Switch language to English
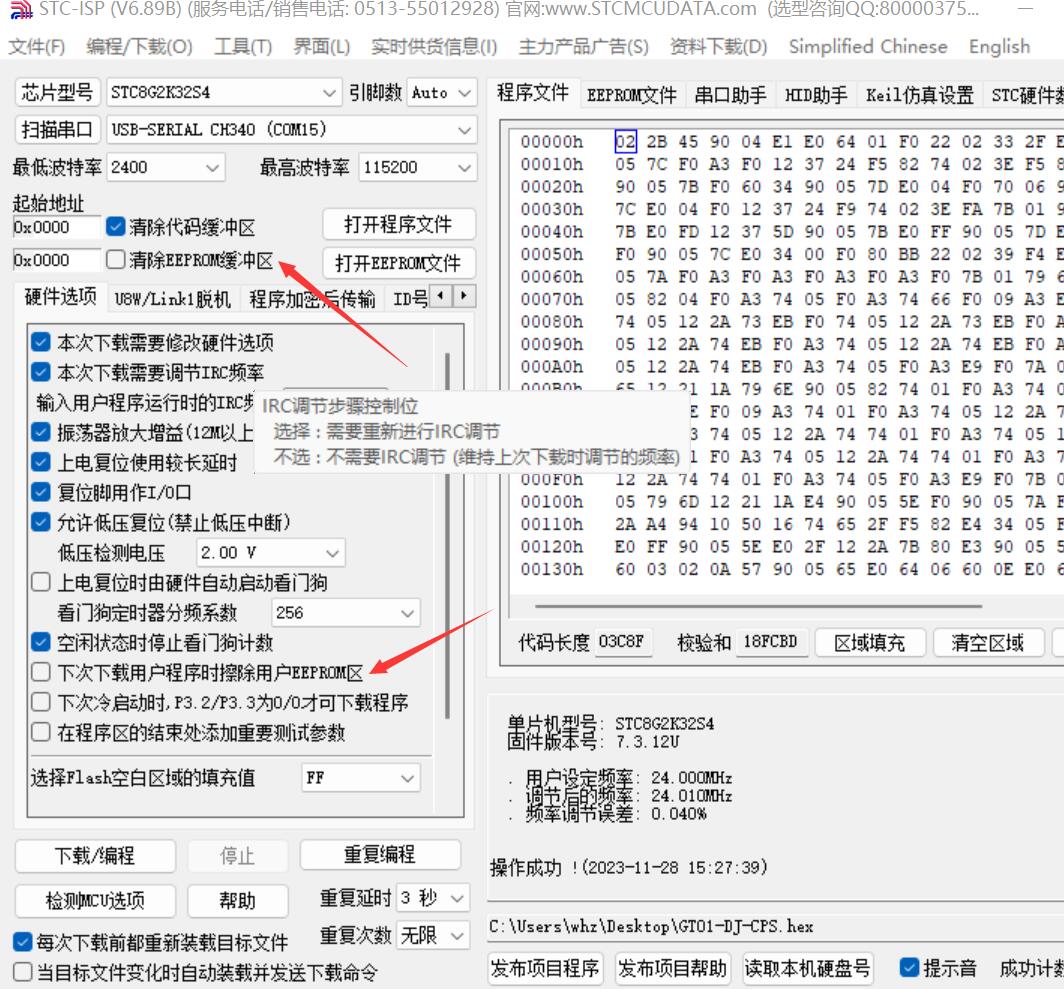The image size is (1064, 989). [x=999, y=47]
